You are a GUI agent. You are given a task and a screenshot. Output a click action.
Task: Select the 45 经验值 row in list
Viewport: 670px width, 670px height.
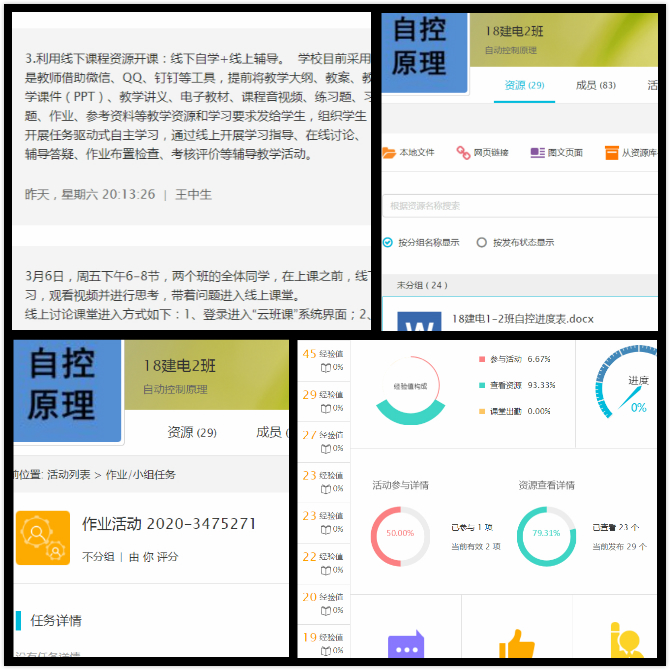[323, 360]
